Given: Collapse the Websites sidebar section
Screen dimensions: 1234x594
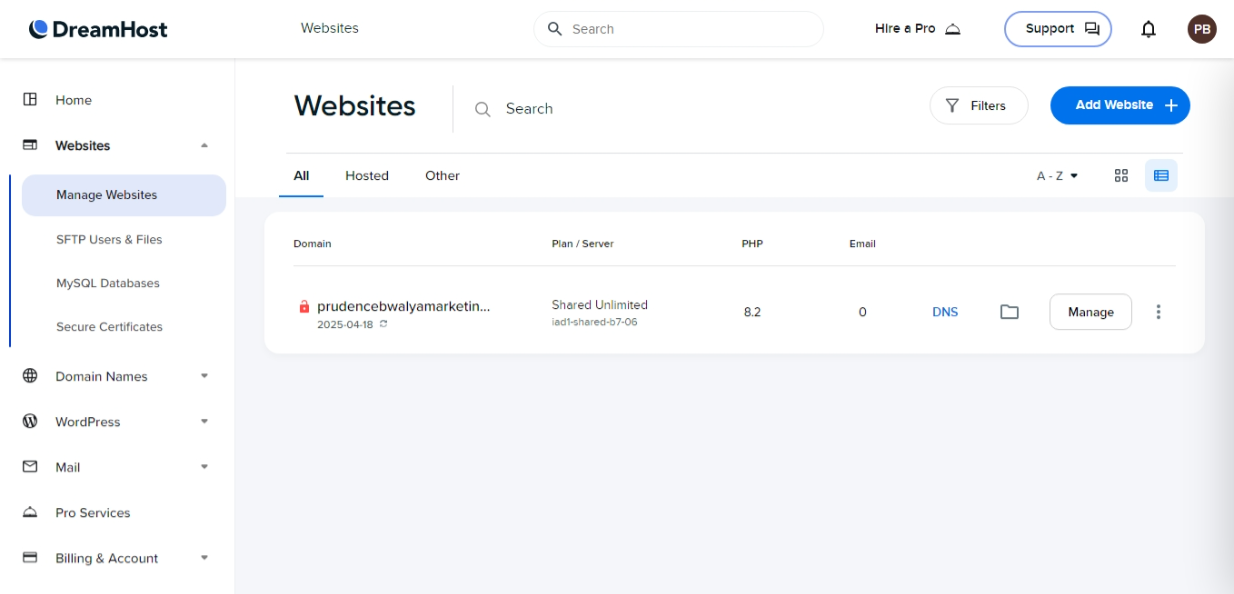Looking at the screenshot, I should pos(205,145).
